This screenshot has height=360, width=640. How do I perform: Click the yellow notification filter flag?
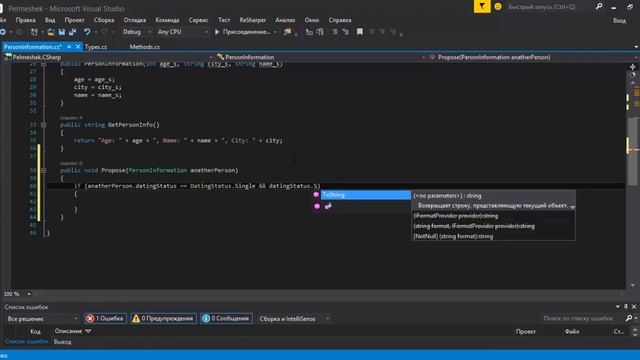click(482, 7)
